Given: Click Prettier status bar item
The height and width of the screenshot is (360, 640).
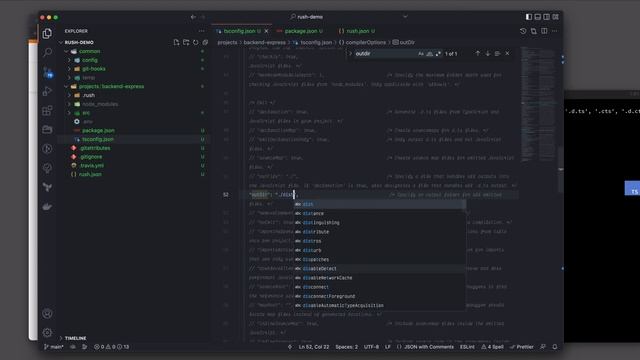Looking at the screenshot, I should [522, 347].
